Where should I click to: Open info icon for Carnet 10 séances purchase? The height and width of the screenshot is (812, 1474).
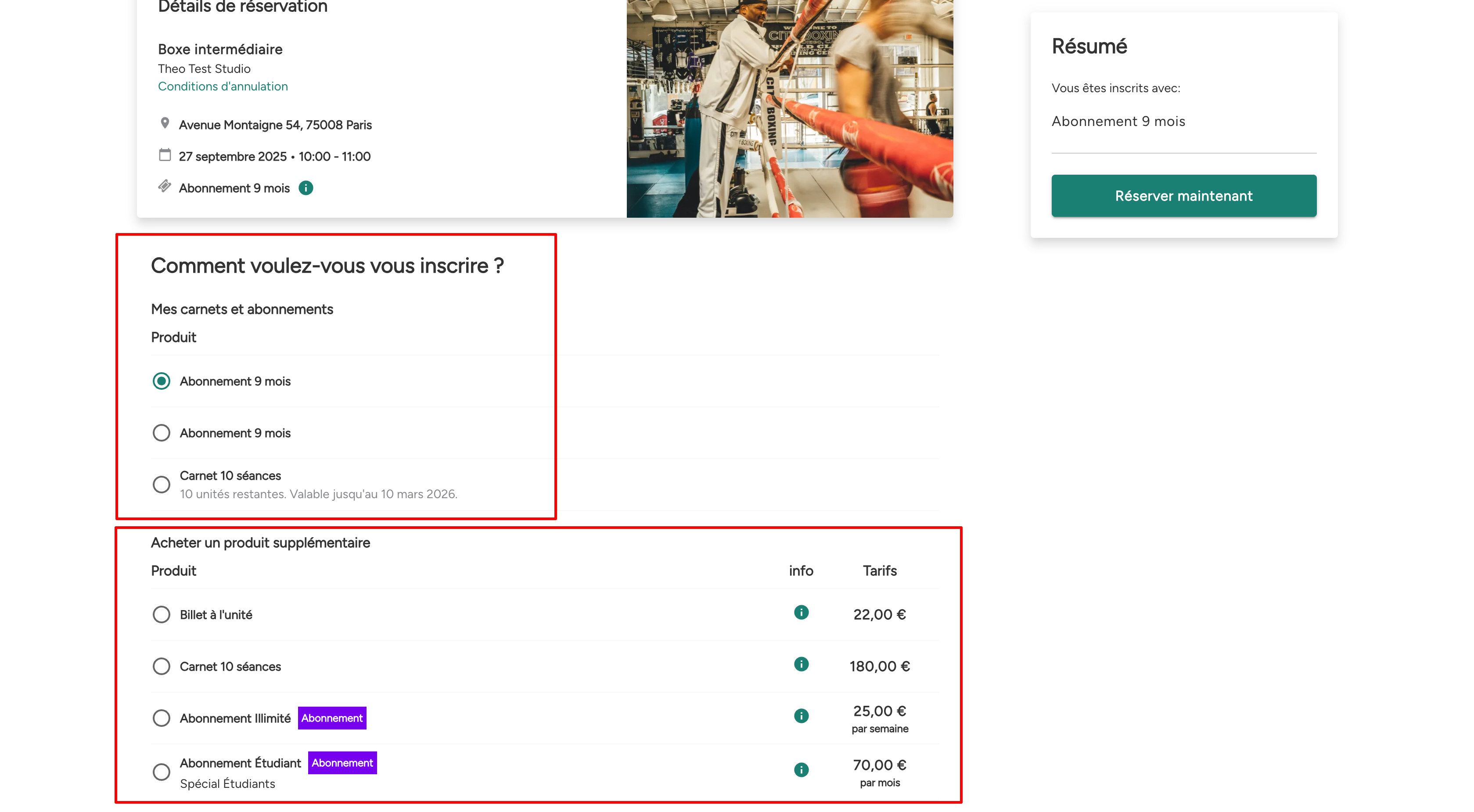(x=801, y=664)
